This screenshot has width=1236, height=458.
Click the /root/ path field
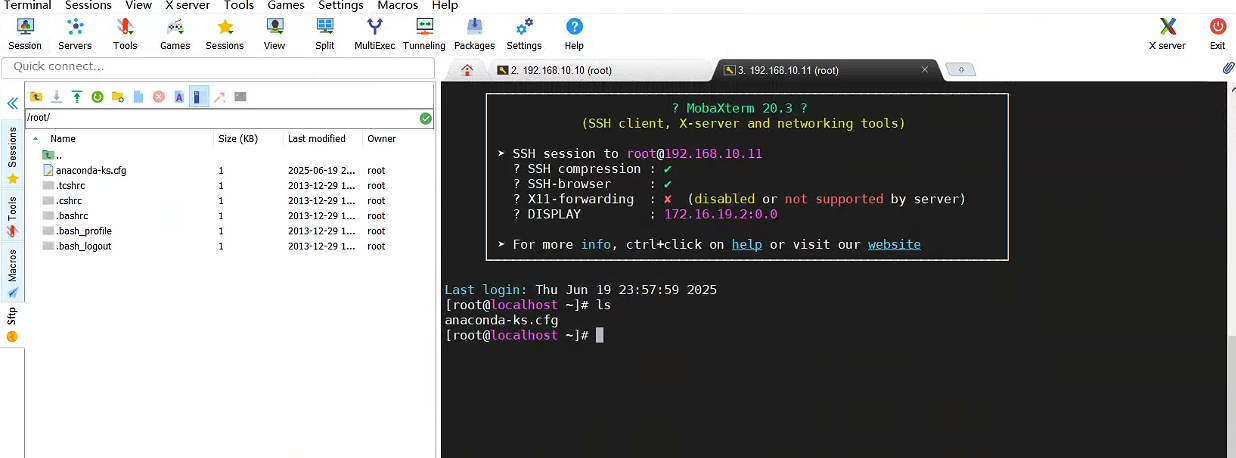(x=222, y=118)
